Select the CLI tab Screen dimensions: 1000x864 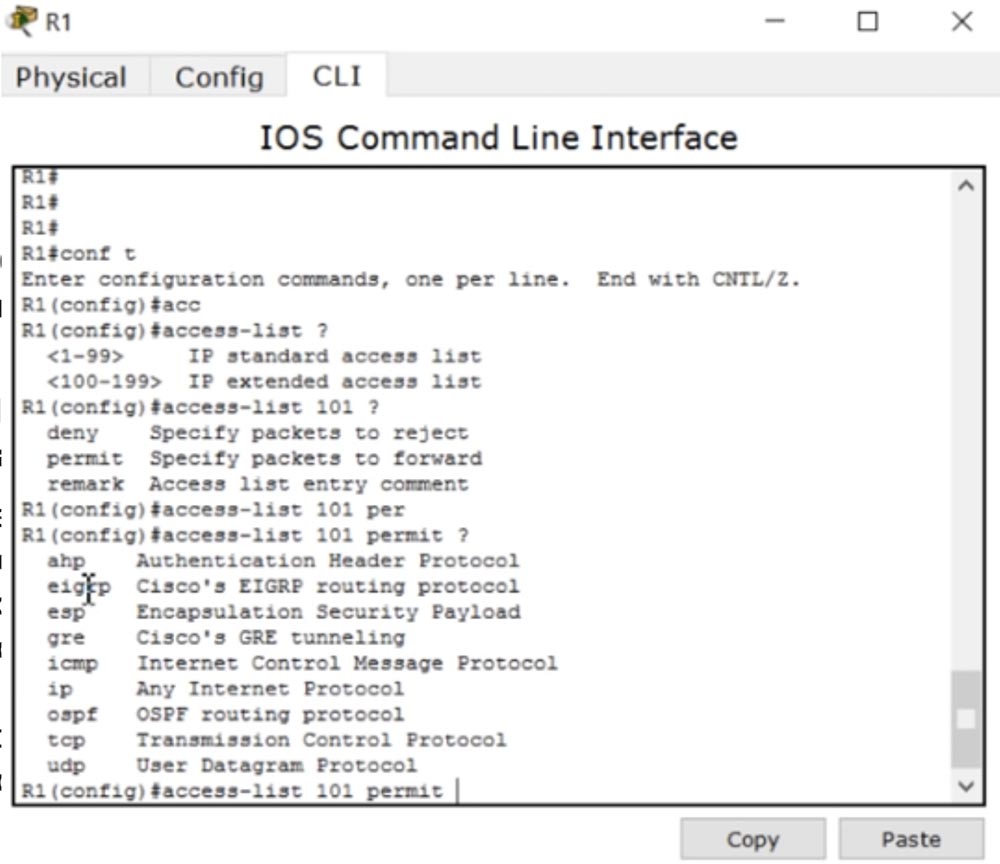tap(337, 76)
